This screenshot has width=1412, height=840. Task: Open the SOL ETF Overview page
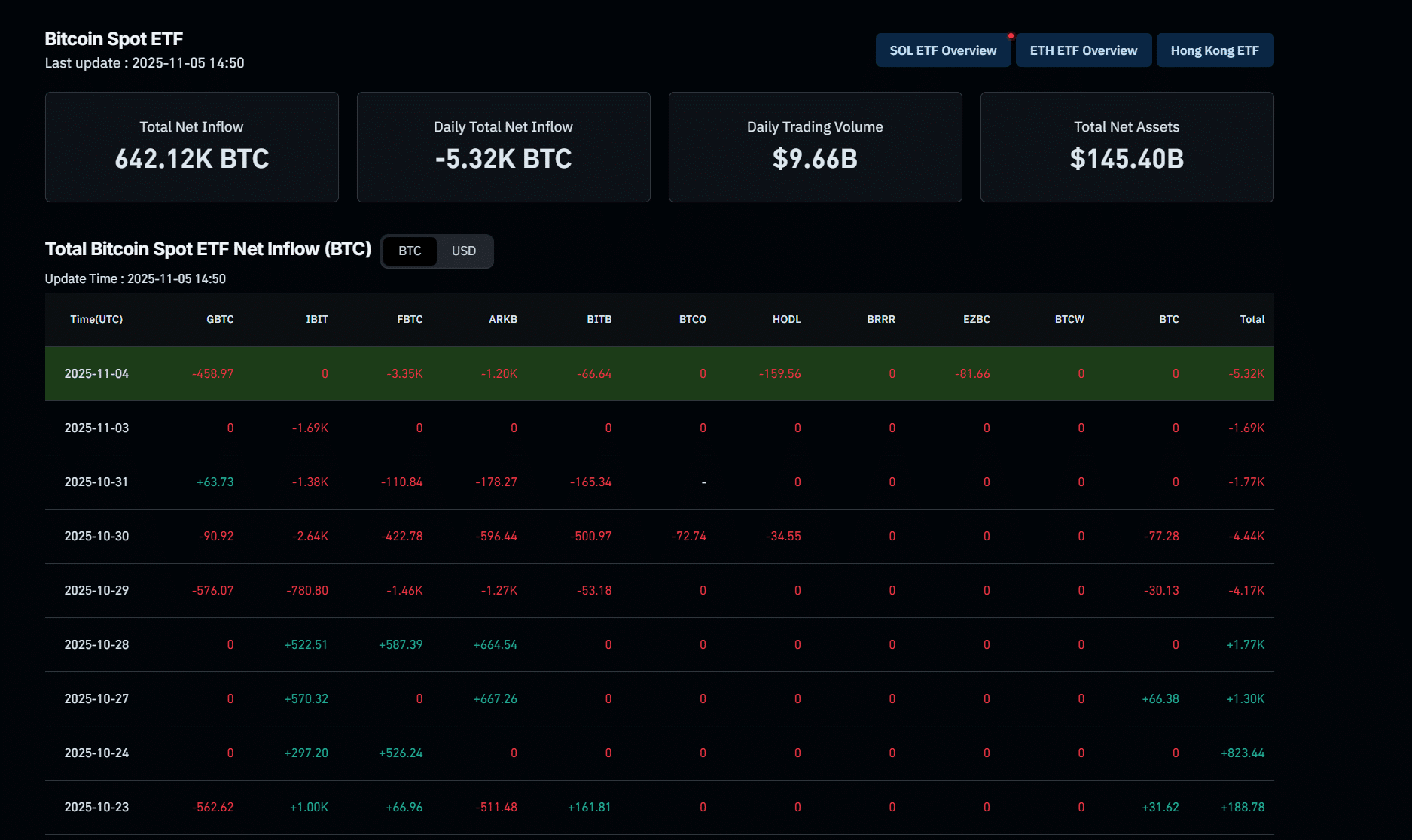942,50
